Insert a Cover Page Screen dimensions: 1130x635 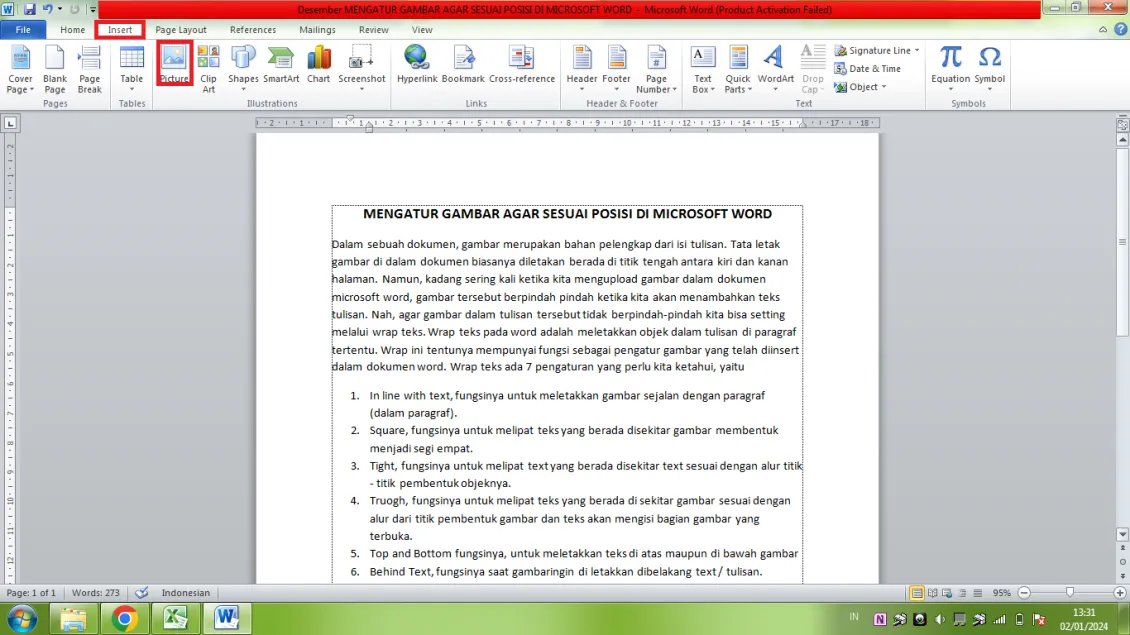pos(20,69)
